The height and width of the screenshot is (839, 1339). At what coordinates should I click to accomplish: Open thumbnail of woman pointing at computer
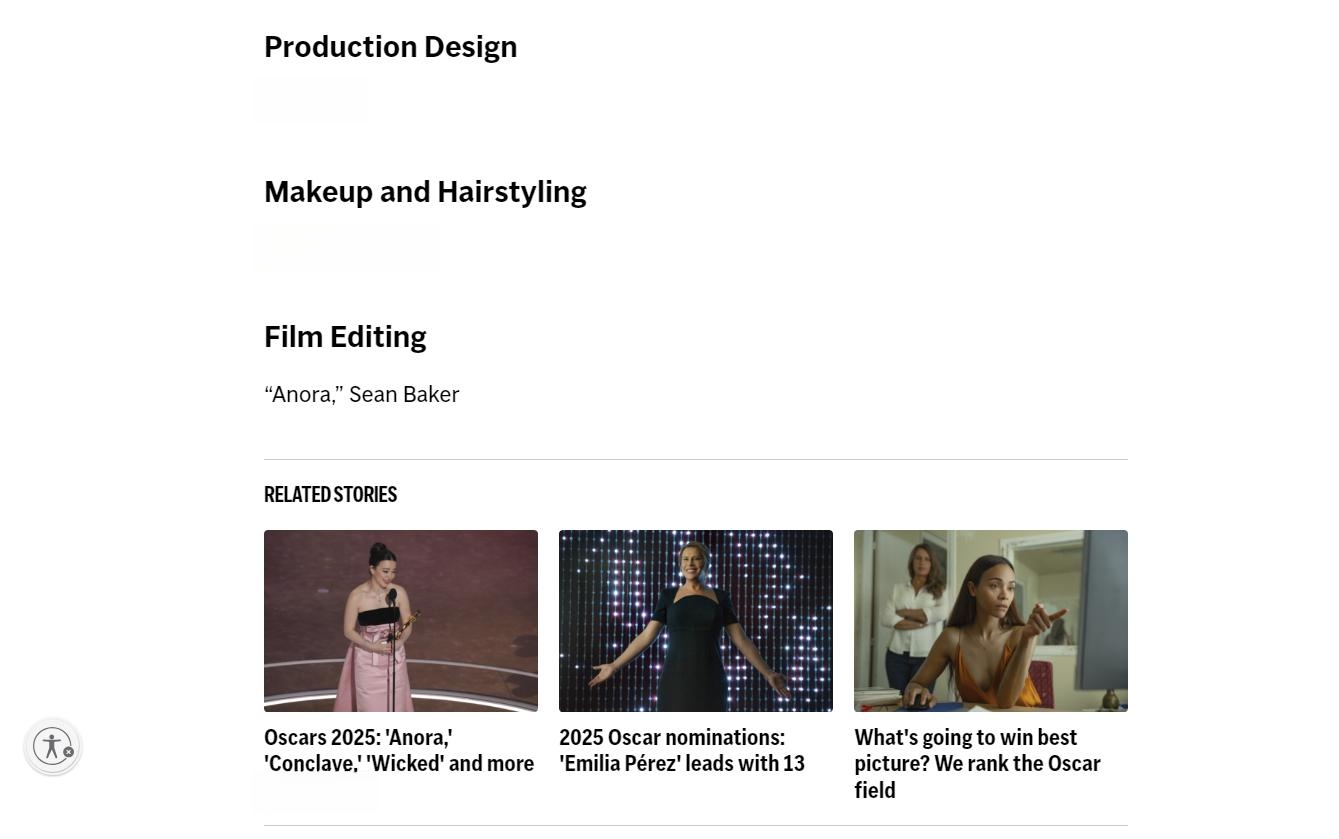[990, 620]
